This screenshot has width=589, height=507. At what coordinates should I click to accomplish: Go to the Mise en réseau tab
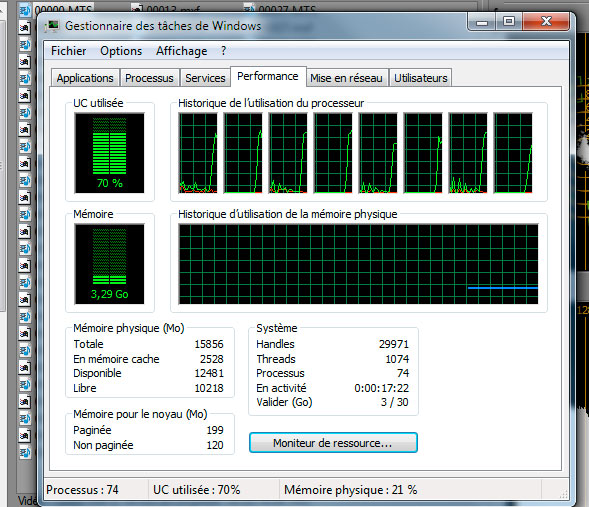(x=346, y=78)
